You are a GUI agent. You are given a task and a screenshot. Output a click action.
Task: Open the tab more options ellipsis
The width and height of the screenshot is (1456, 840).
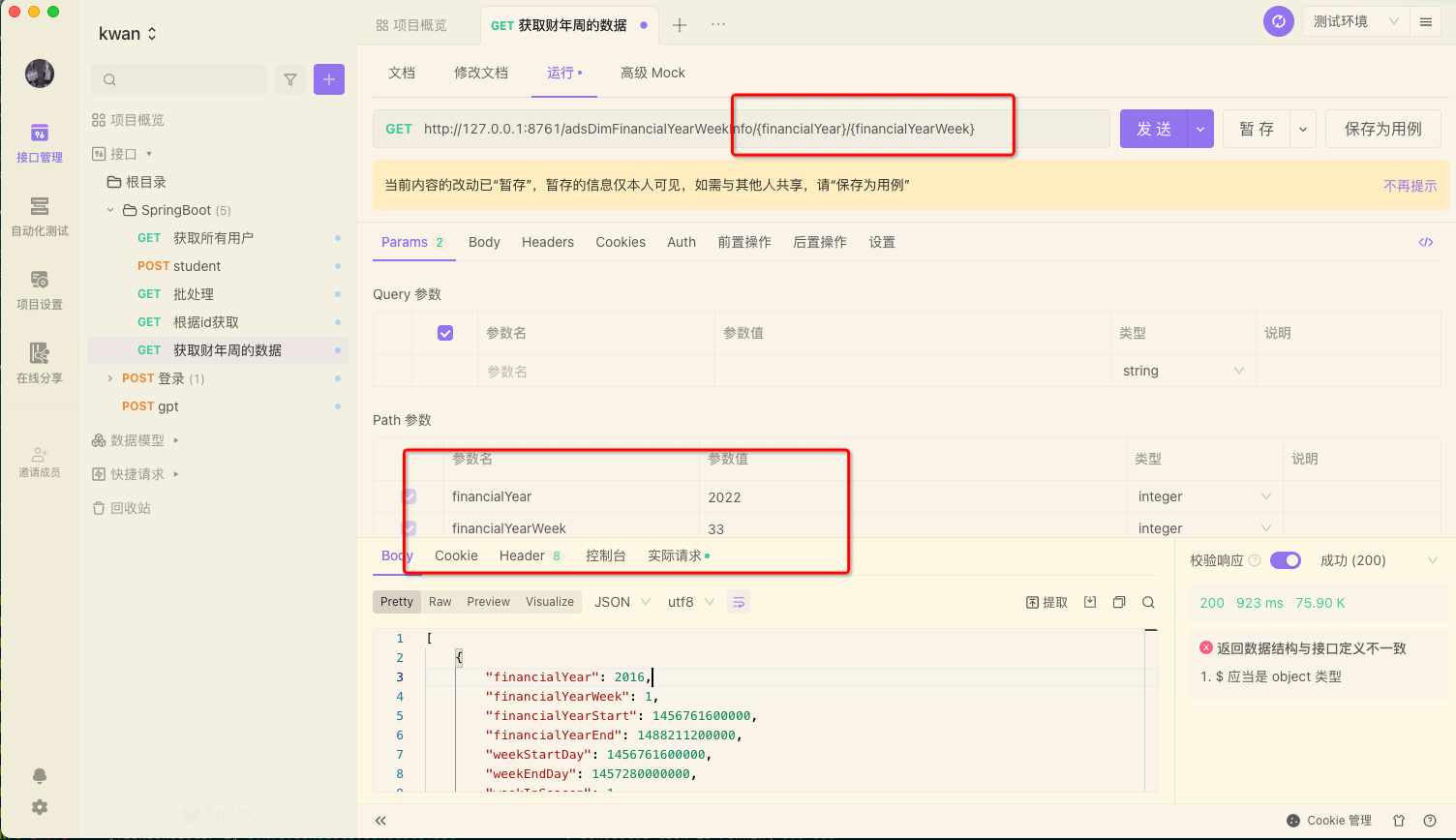coord(718,25)
